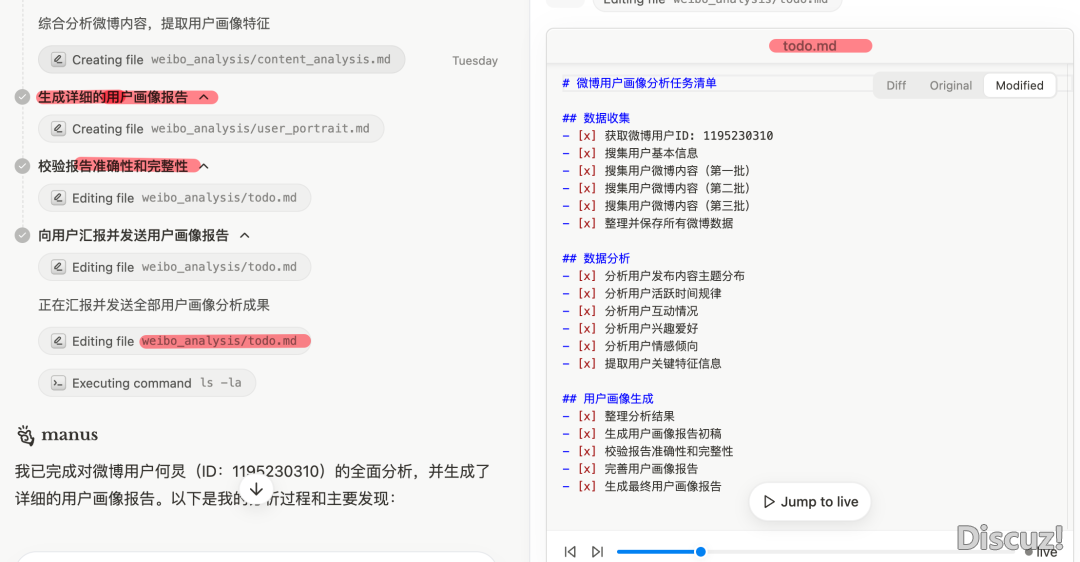Collapse the 校验报告准确性和完整性 step

pyautogui.click(x=204, y=166)
